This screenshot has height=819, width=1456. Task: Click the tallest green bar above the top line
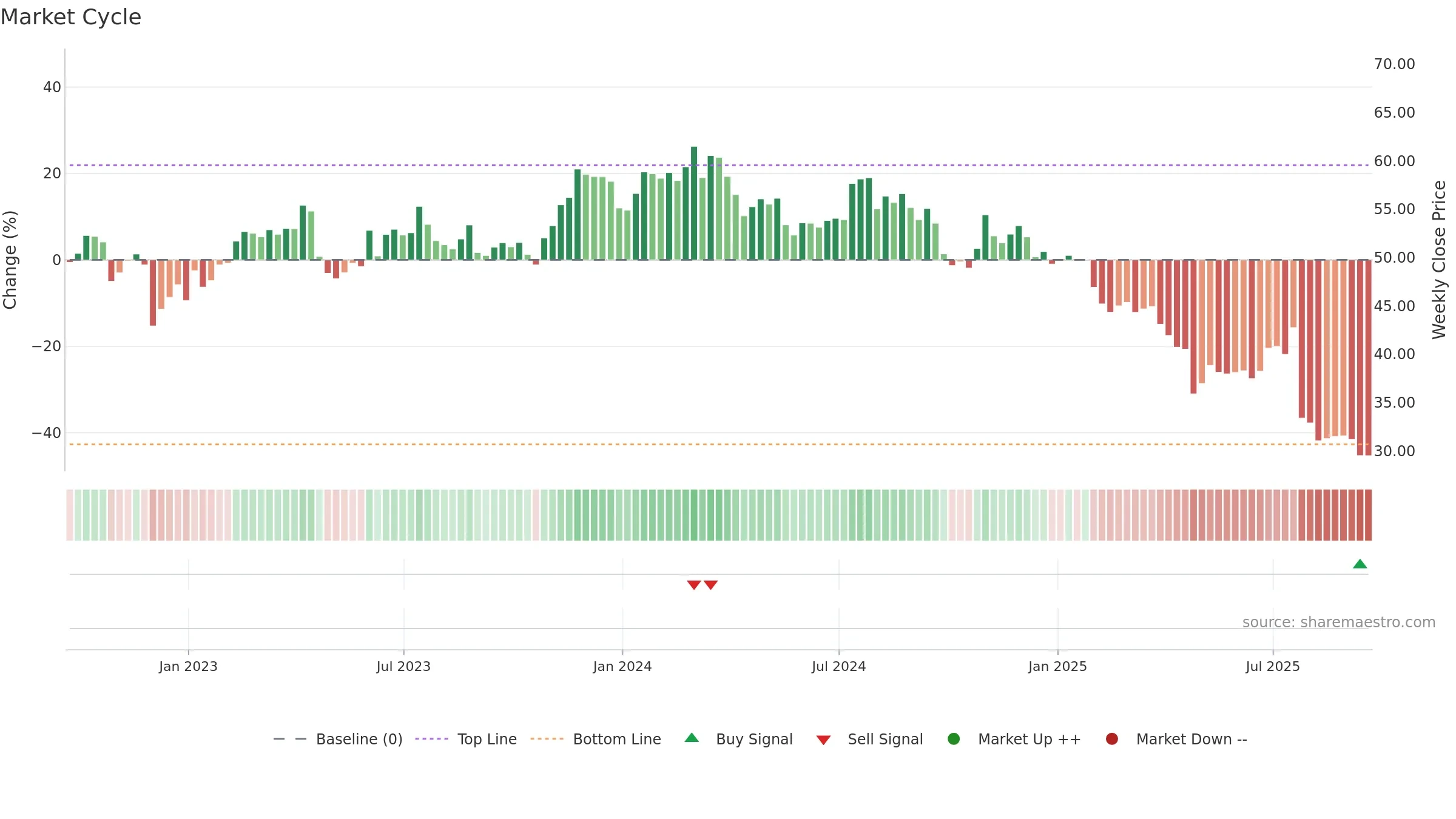(x=694, y=203)
